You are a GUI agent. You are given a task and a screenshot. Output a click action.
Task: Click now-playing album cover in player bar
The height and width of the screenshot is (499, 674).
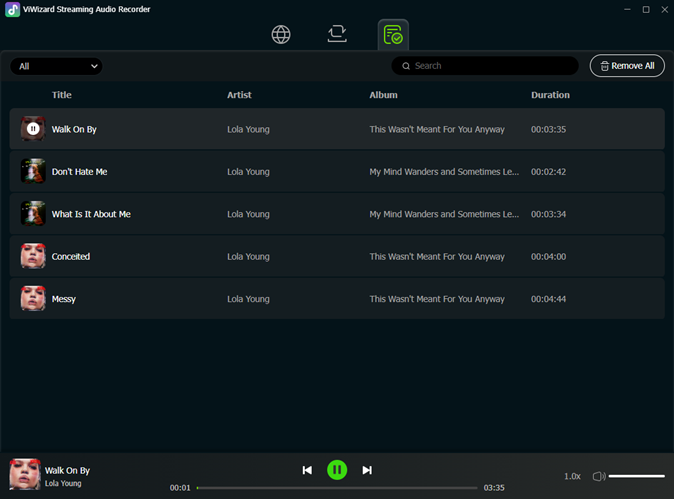point(25,474)
